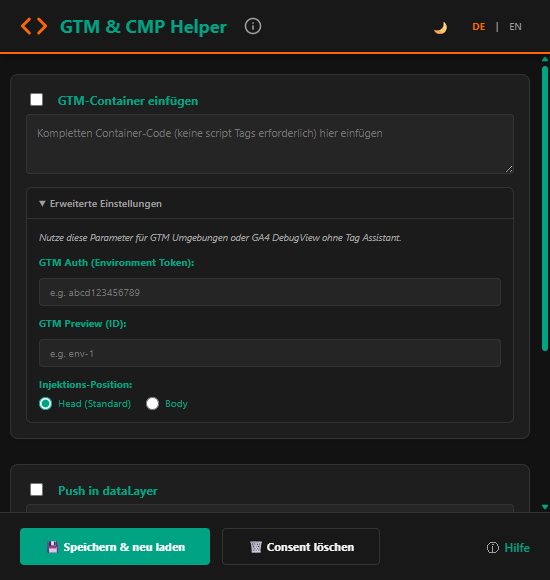
Task: Toggle dark mode with the moon icon
Action: [440, 27]
